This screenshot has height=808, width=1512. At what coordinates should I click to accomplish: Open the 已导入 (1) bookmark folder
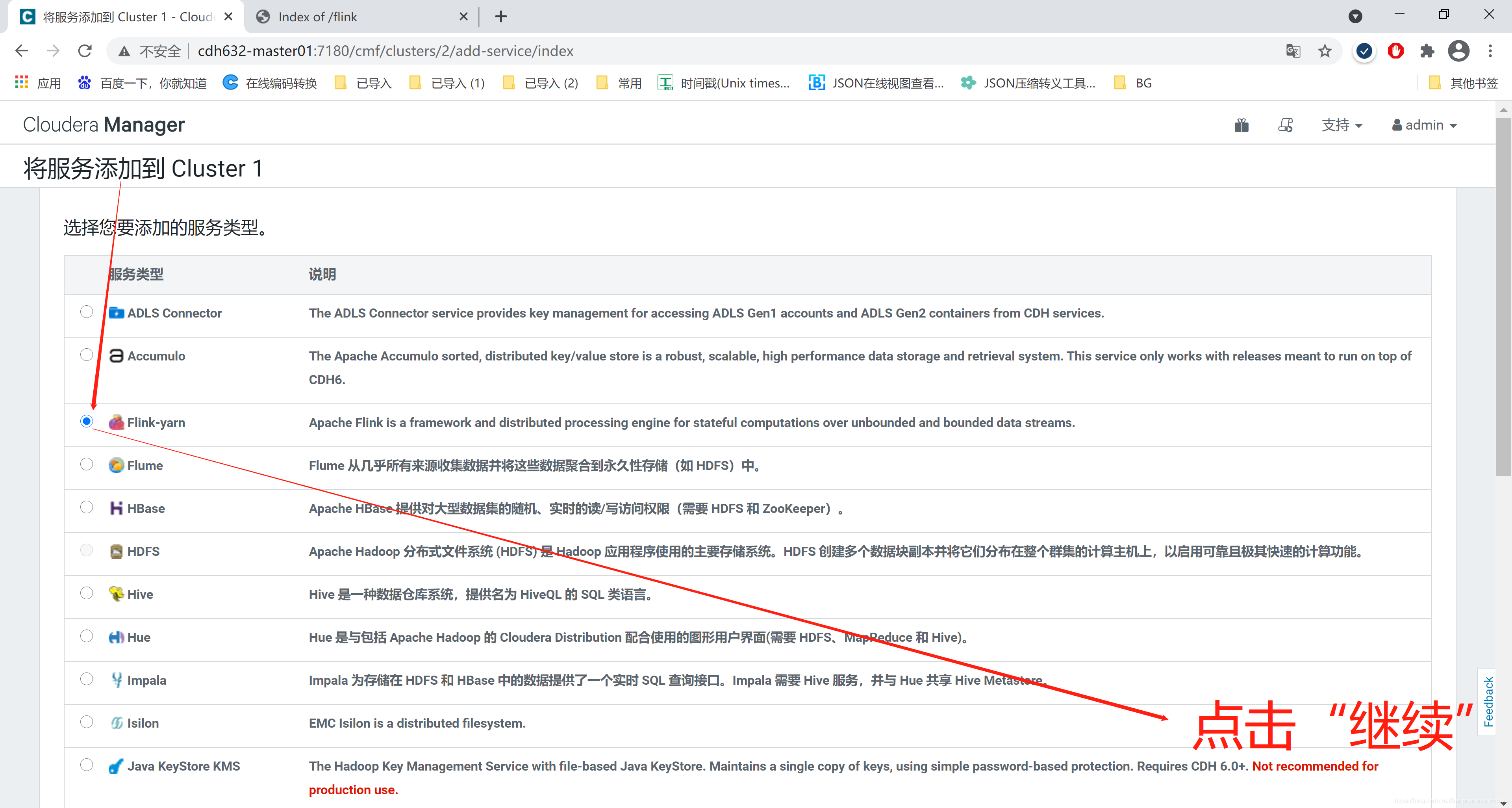[x=447, y=83]
